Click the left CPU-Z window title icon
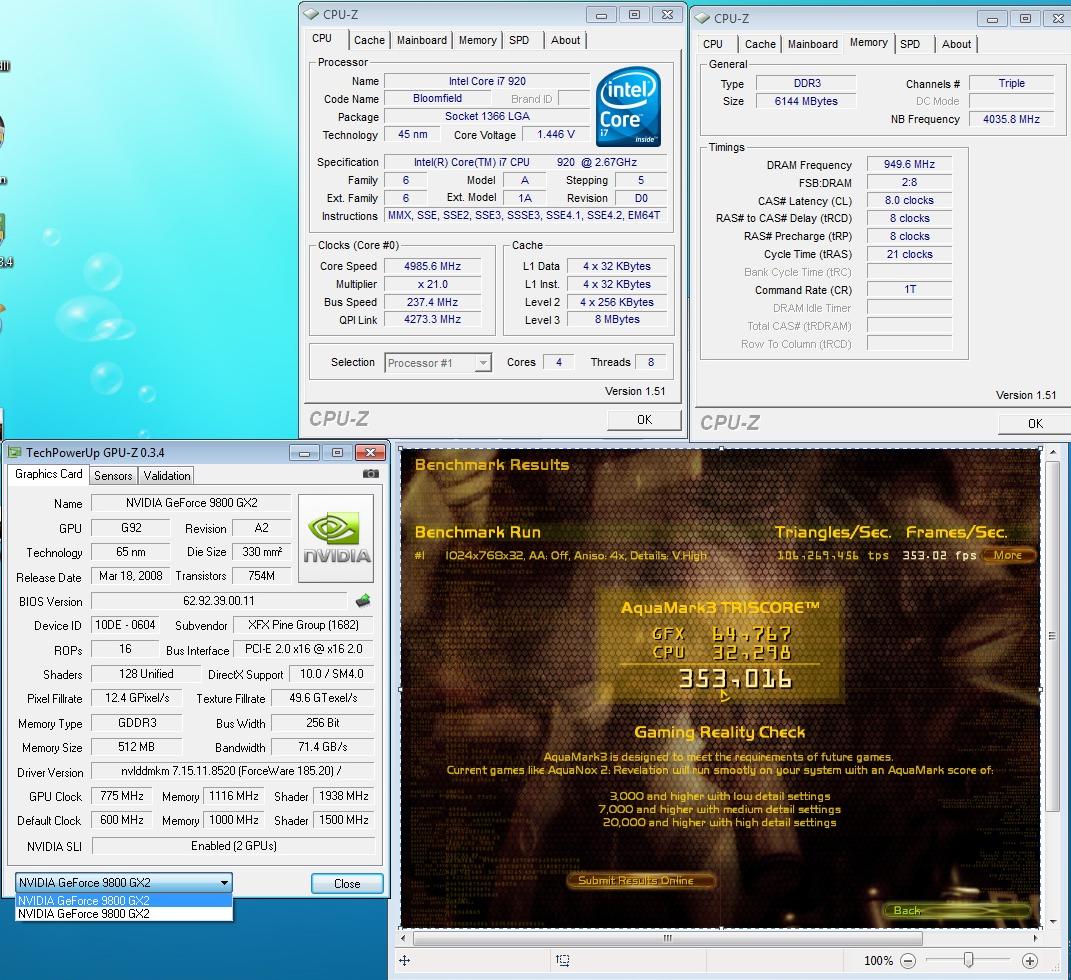 pyautogui.click(x=311, y=14)
